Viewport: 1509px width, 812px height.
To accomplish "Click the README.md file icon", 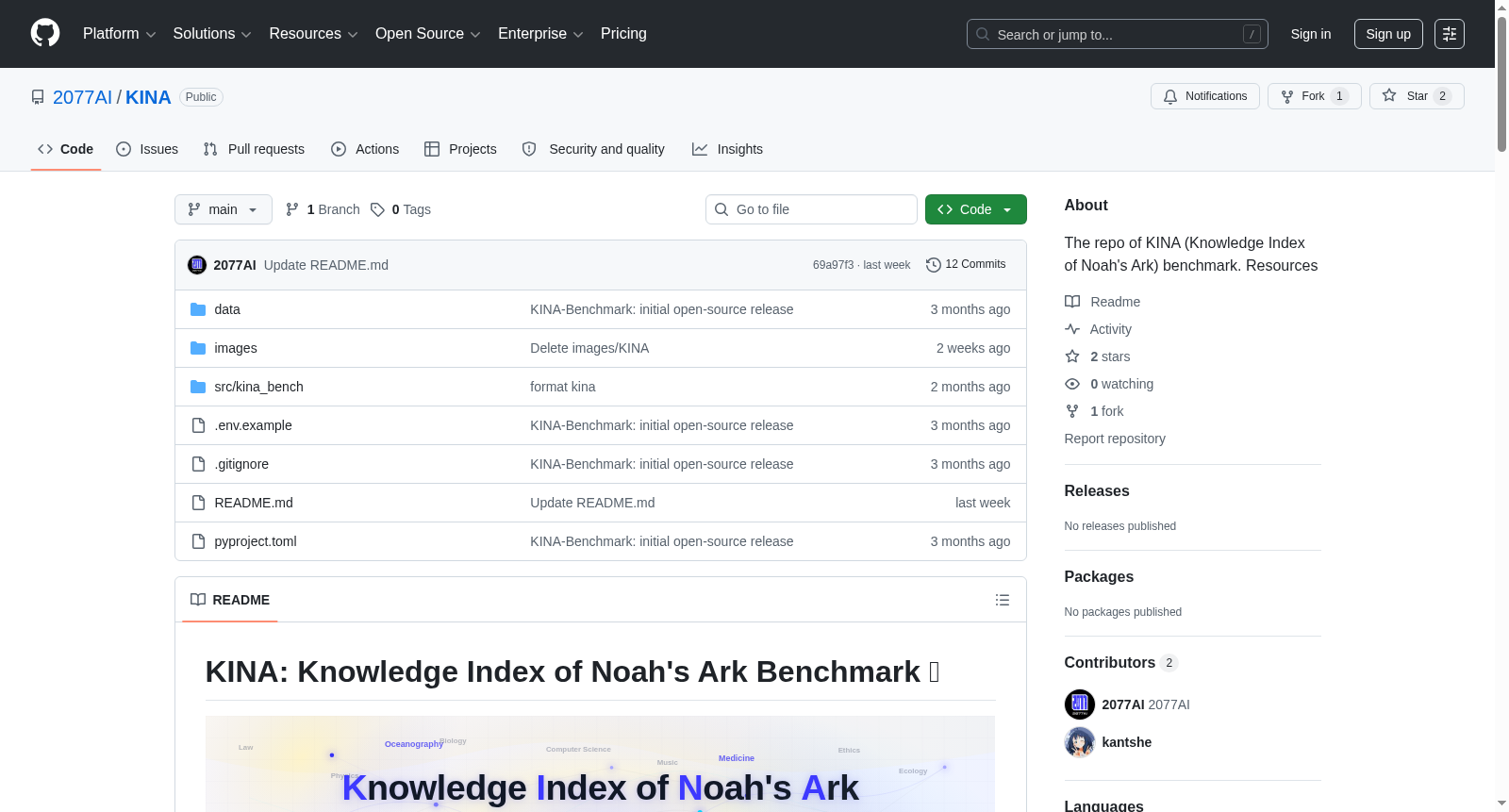I will tap(198, 503).
